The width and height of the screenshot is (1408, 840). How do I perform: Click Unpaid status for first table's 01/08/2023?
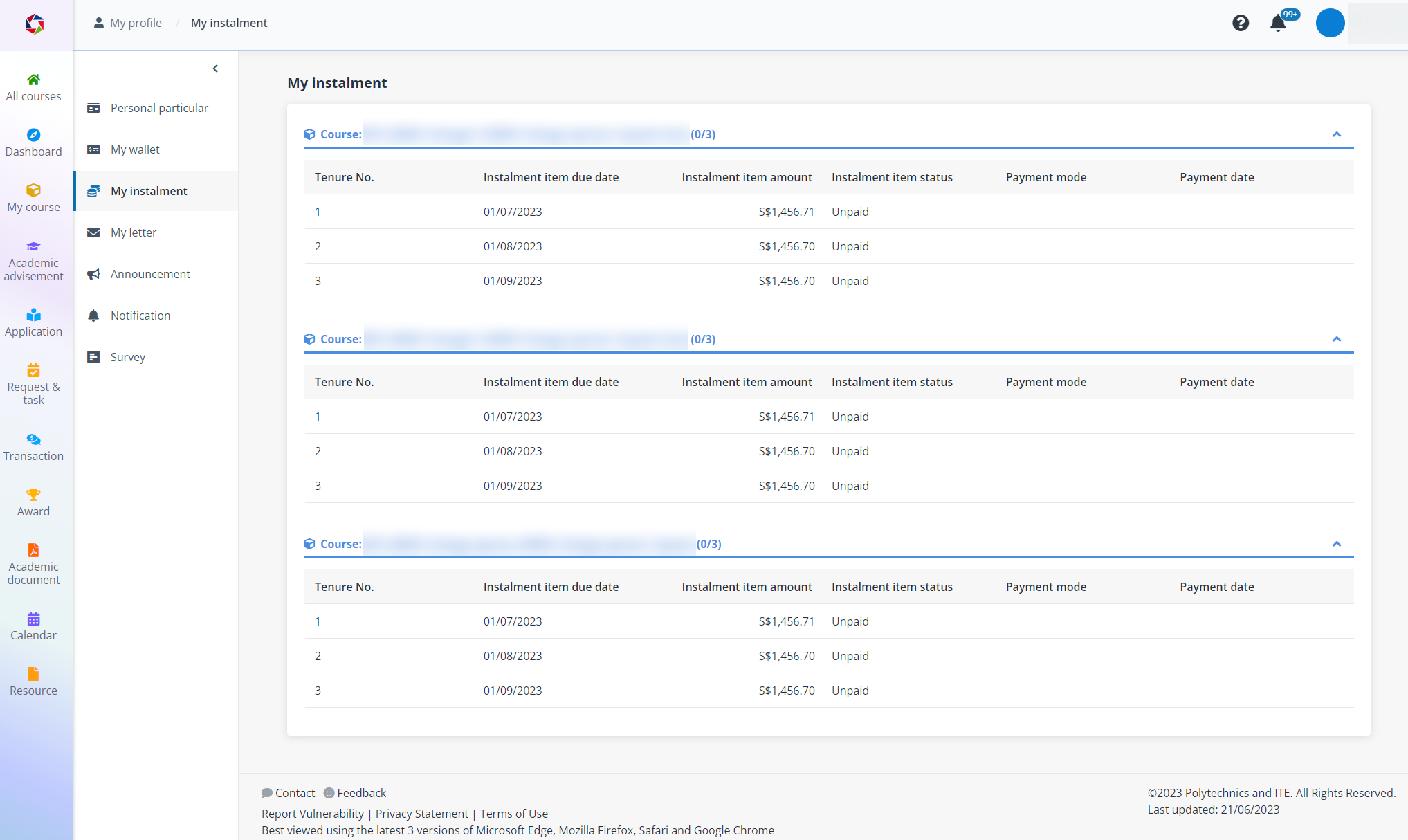850,246
